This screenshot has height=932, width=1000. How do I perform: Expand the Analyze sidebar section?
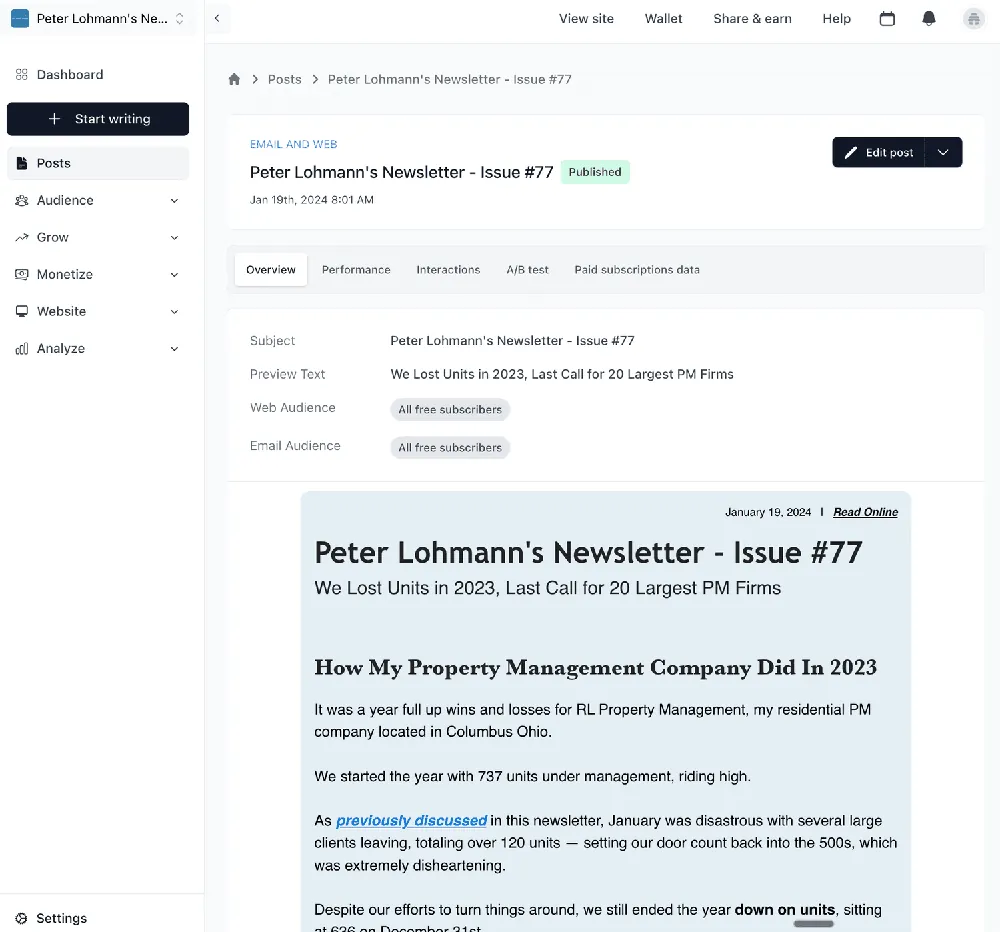[x=98, y=348]
